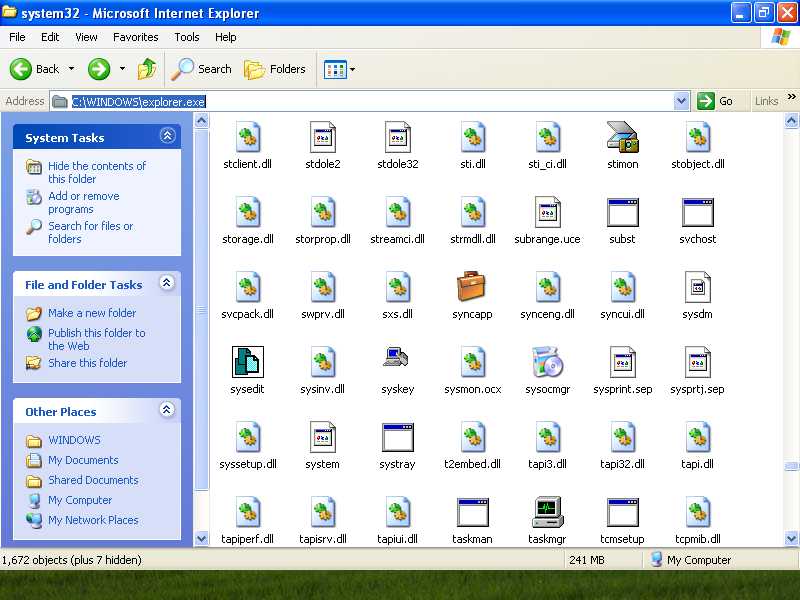This screenshot has height=600, width=800.
Task: Open the Favorites menu
Action: tap(136, 37)
